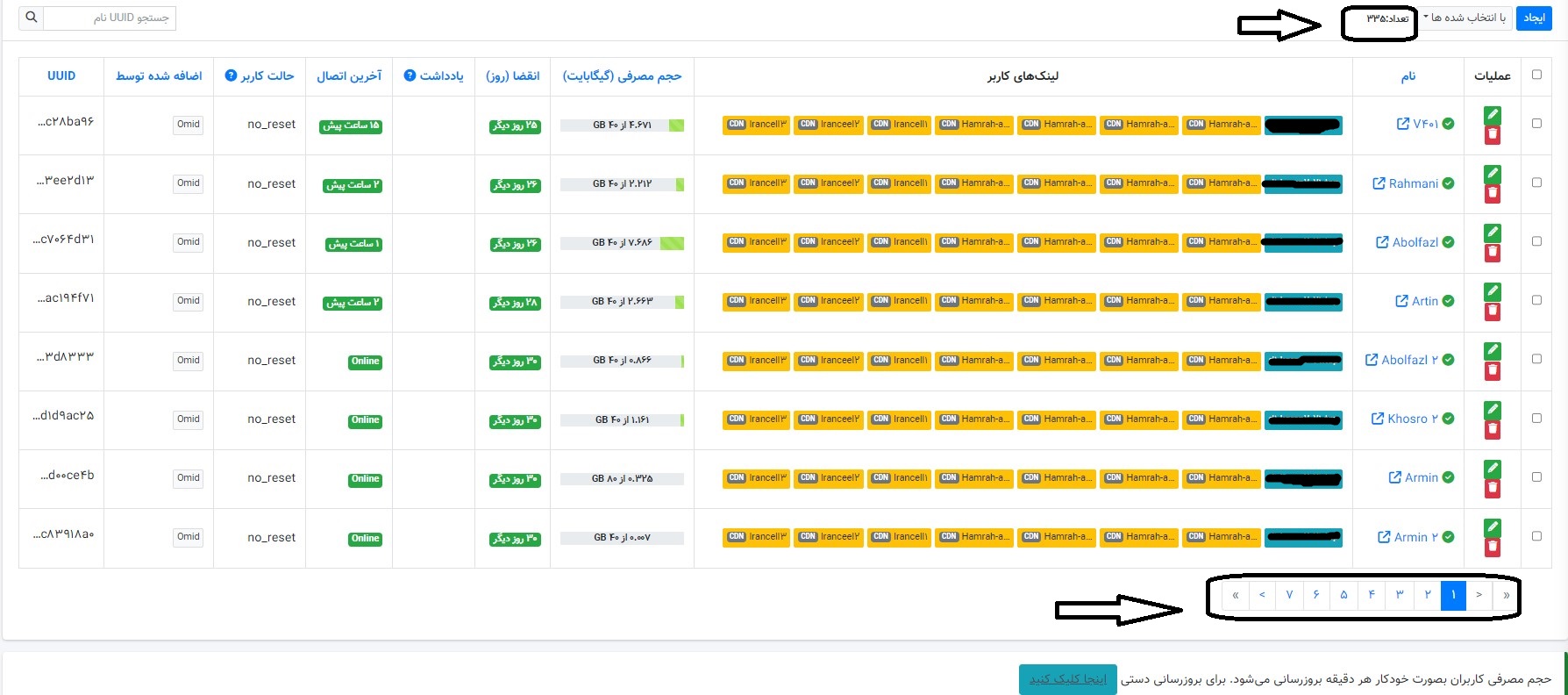1568x695 pixels.
Task: Edit Artin using green pencil icon
Action: coord(1493,291)
